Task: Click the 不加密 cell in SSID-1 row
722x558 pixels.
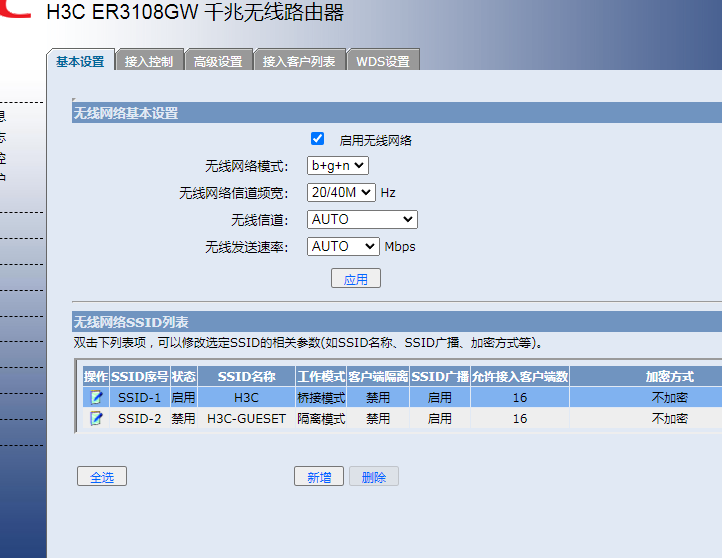Action: pyautogui.click(x=670, y=397)
